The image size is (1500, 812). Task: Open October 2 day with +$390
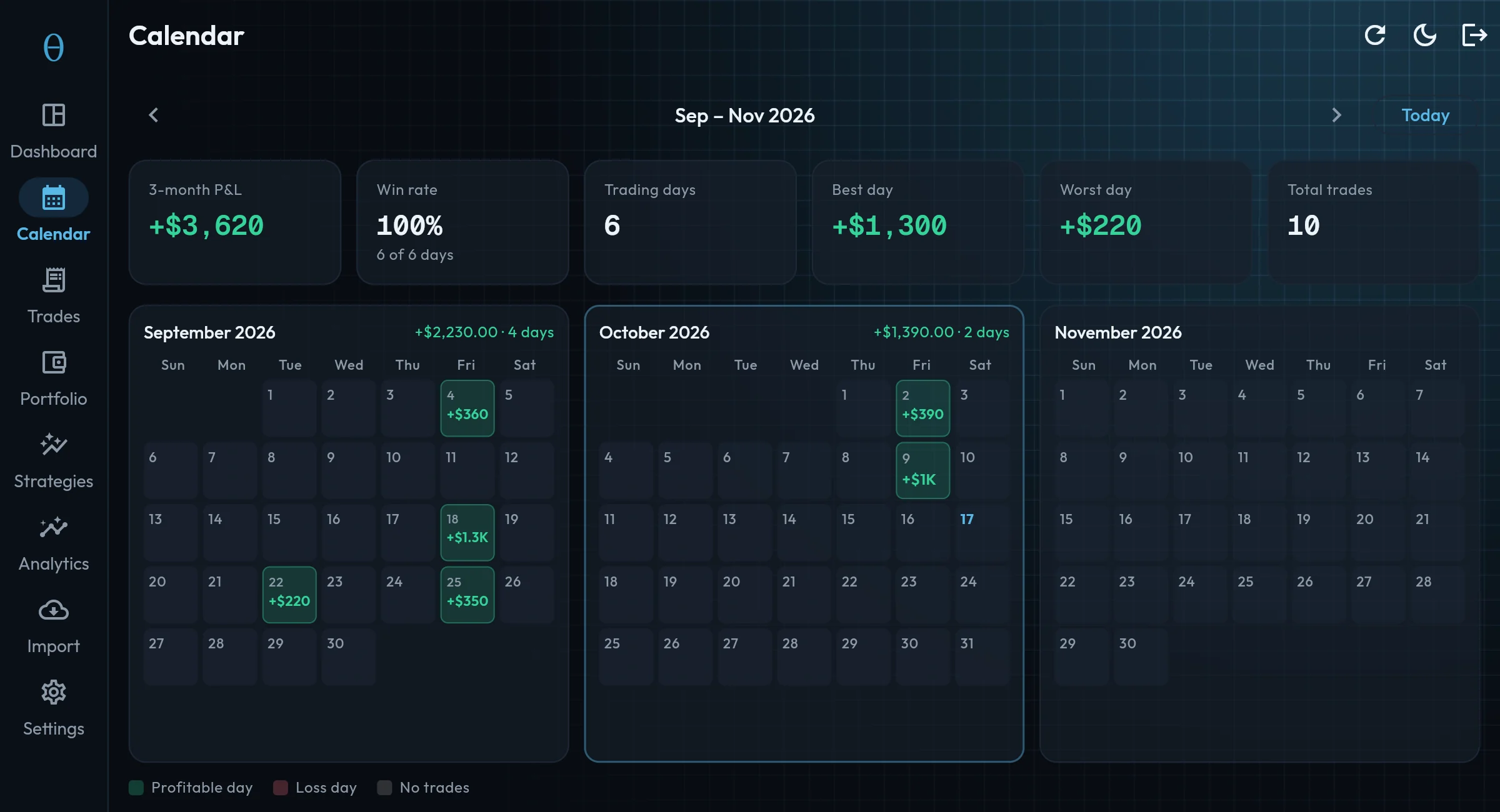coord(922,408)
